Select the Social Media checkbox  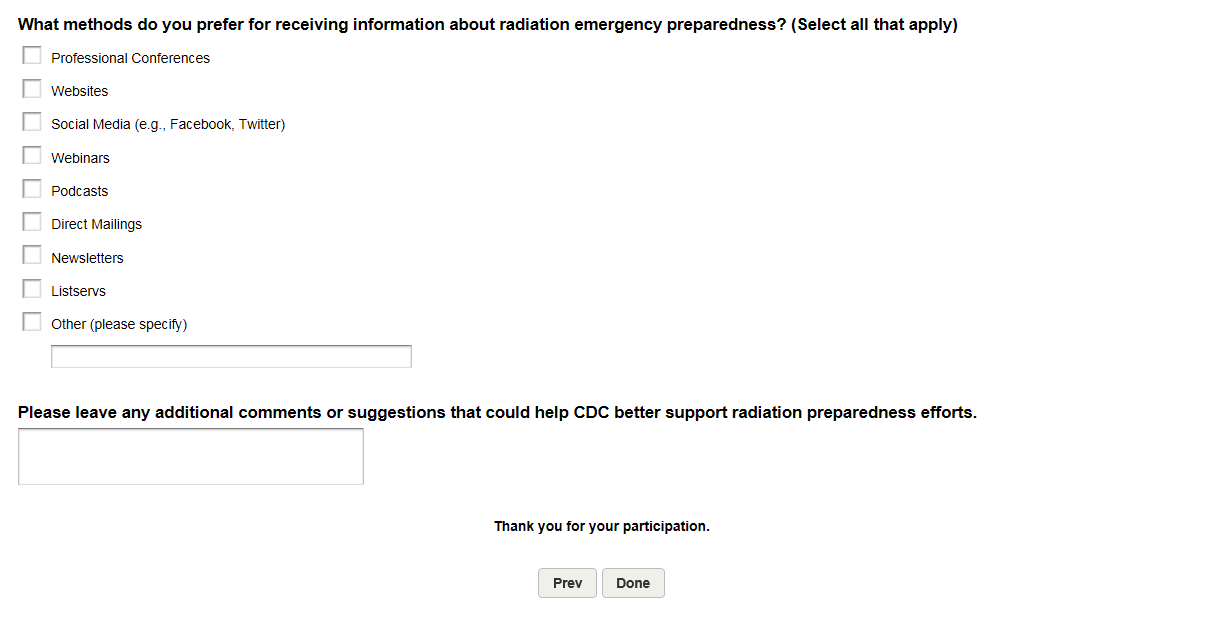pyautogui.click(x=32, y=122)
